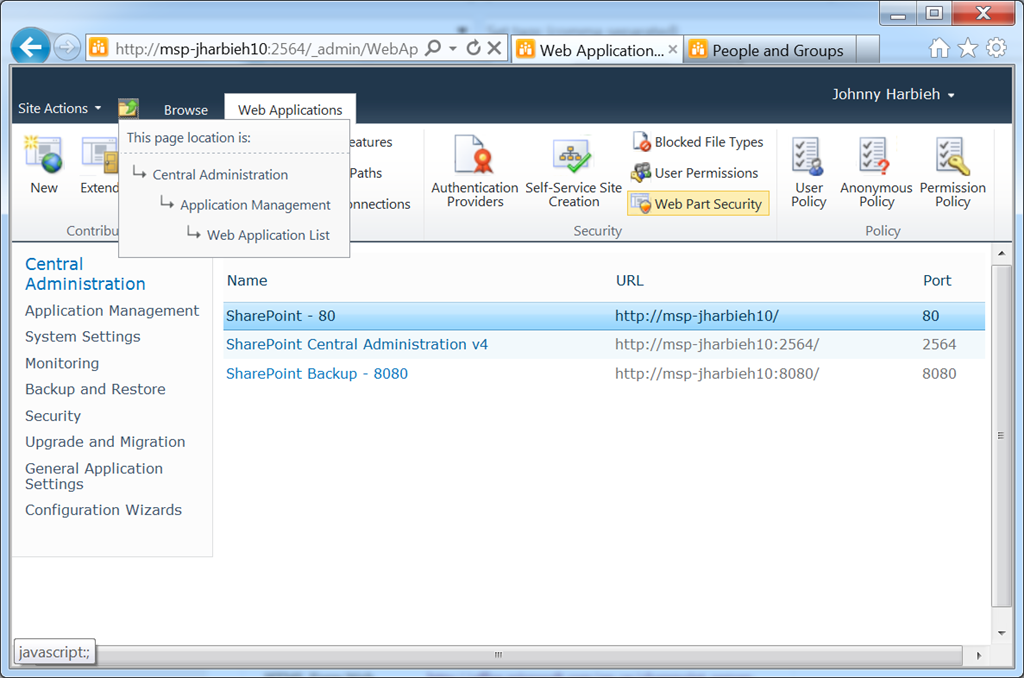Expand the Site Actions menu
This screenshot has height=678, width=1024.
[60, 108]
